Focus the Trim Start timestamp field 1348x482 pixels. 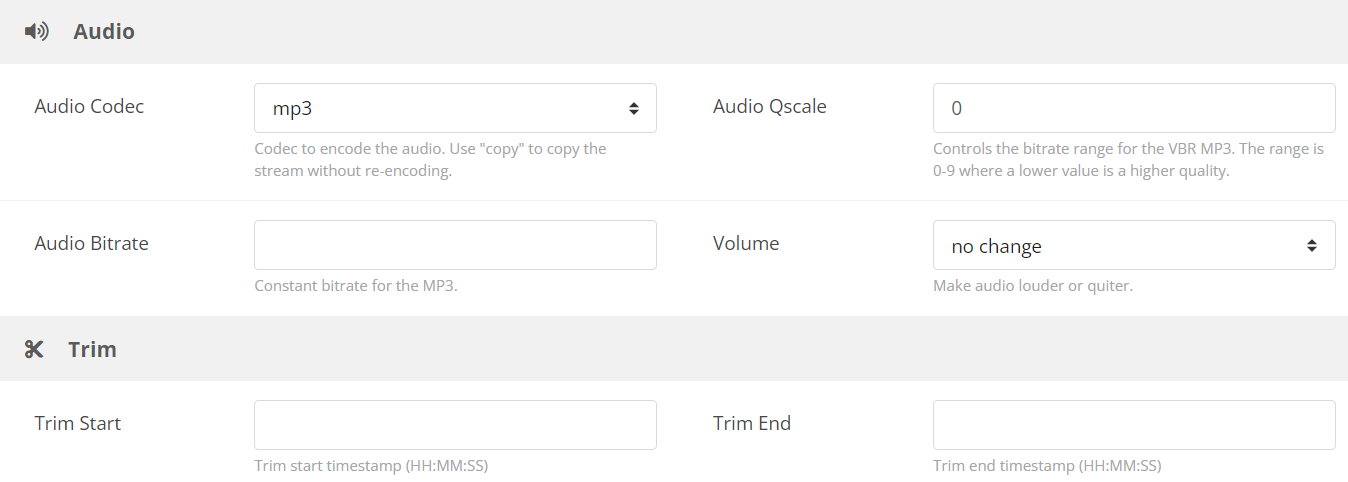455,425
